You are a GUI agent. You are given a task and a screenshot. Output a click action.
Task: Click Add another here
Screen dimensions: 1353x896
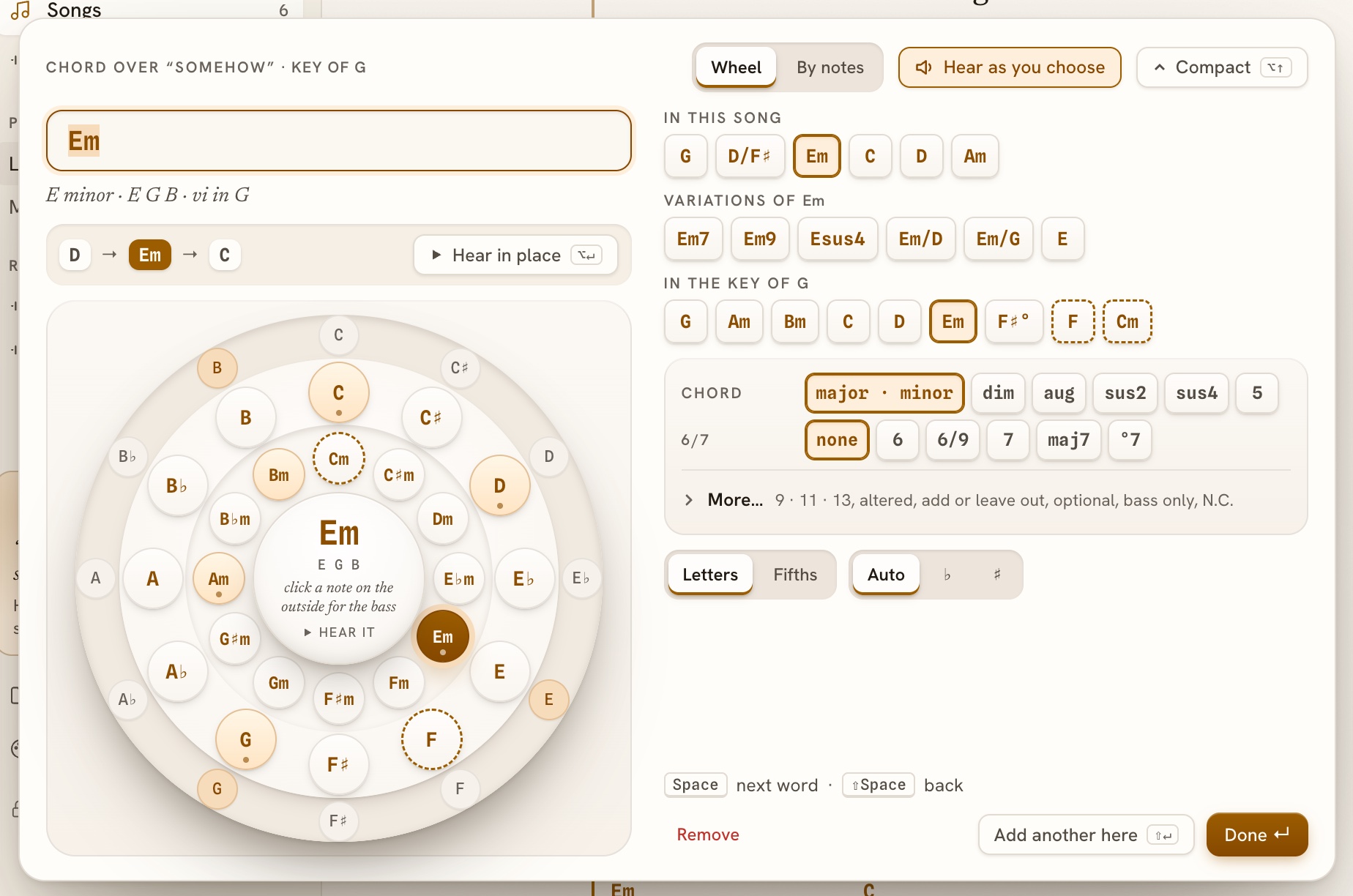pyautogui.click(x=1086, y=835)
